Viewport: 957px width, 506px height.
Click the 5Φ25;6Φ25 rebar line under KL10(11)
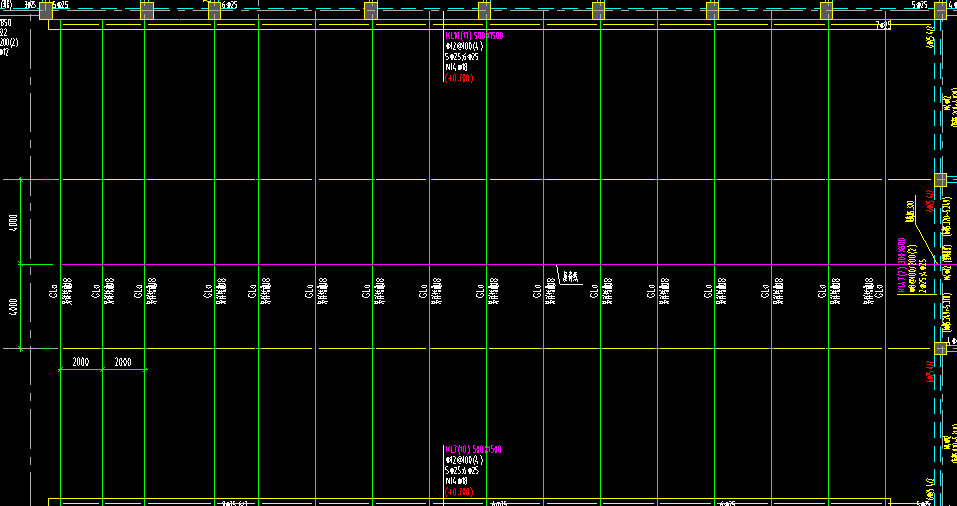click(x=462, y=57)
